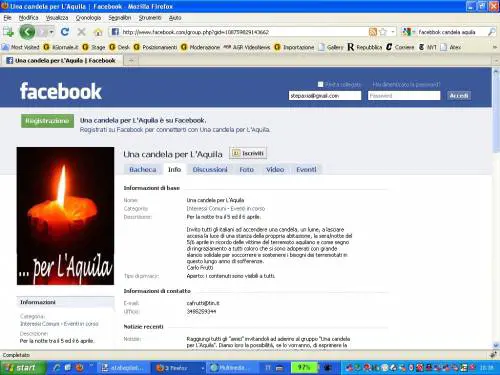Open the Segnalibri menu

120,18
